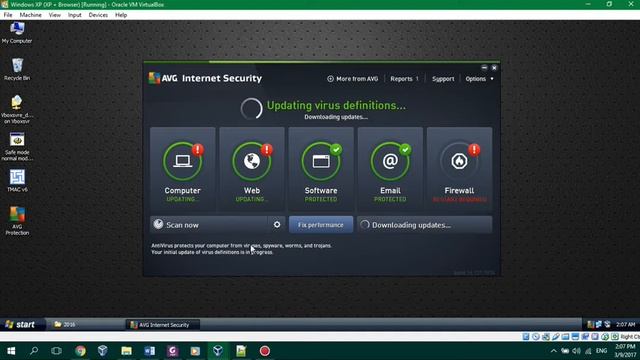The width and height of the screenshot is (640, 360).
Task: Click VirtualBox USB status icon
Action: [556, 337]
